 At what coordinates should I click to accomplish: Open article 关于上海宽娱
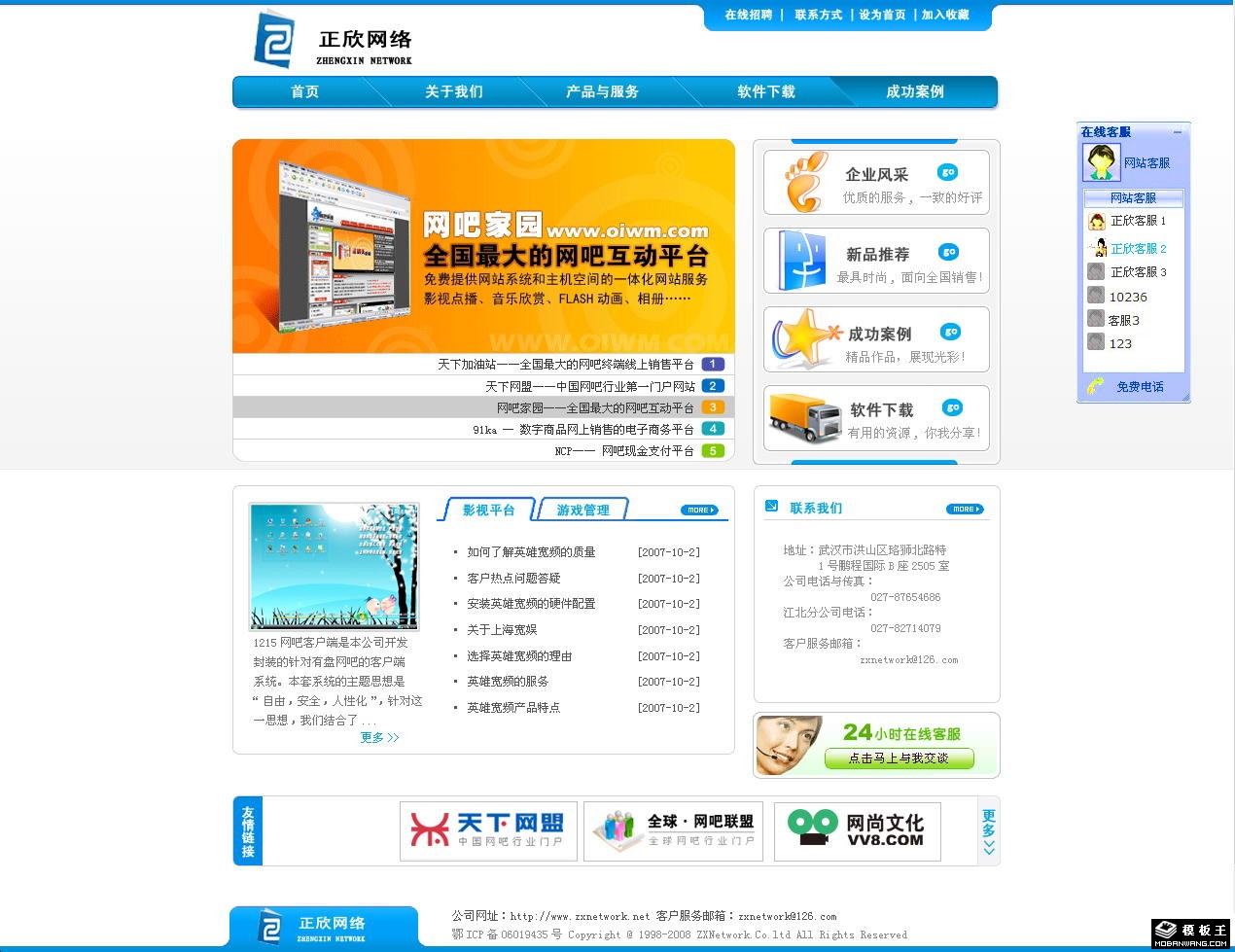click(502, 630)
